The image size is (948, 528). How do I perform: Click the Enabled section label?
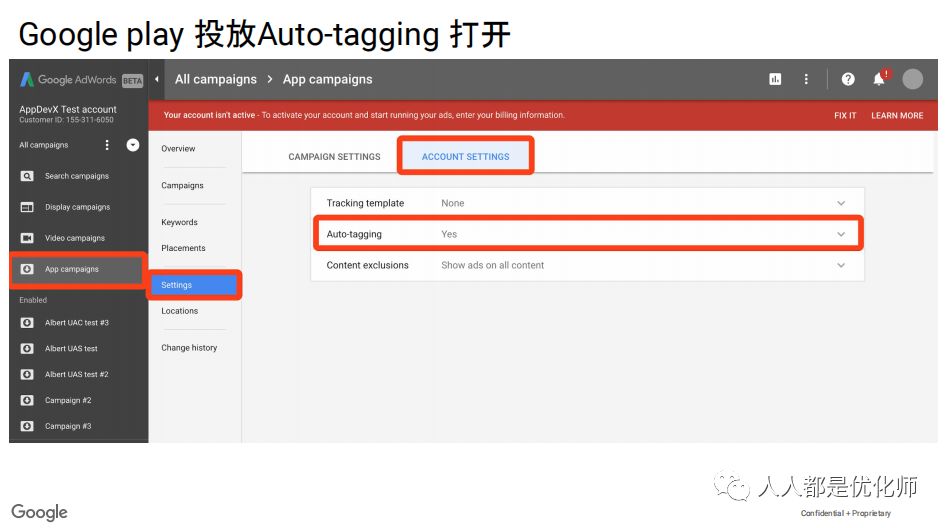pos(33,300)
